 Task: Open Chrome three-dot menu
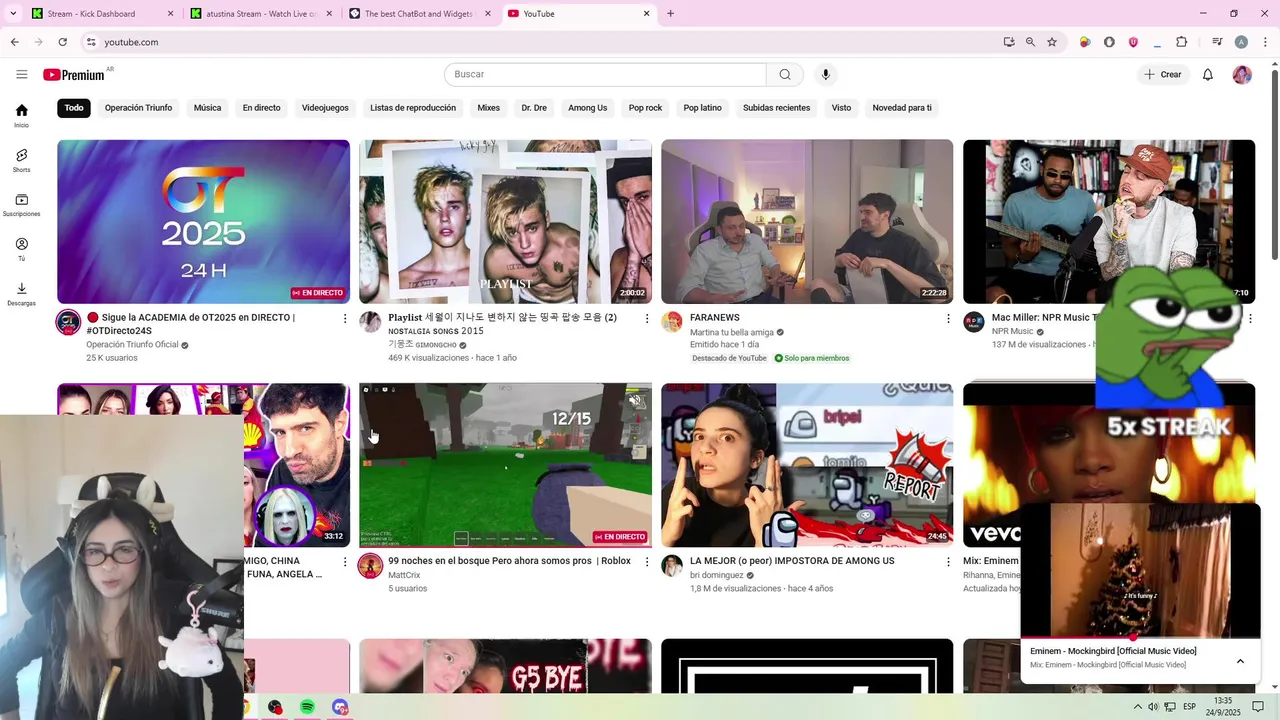[x=1265, y=42]
